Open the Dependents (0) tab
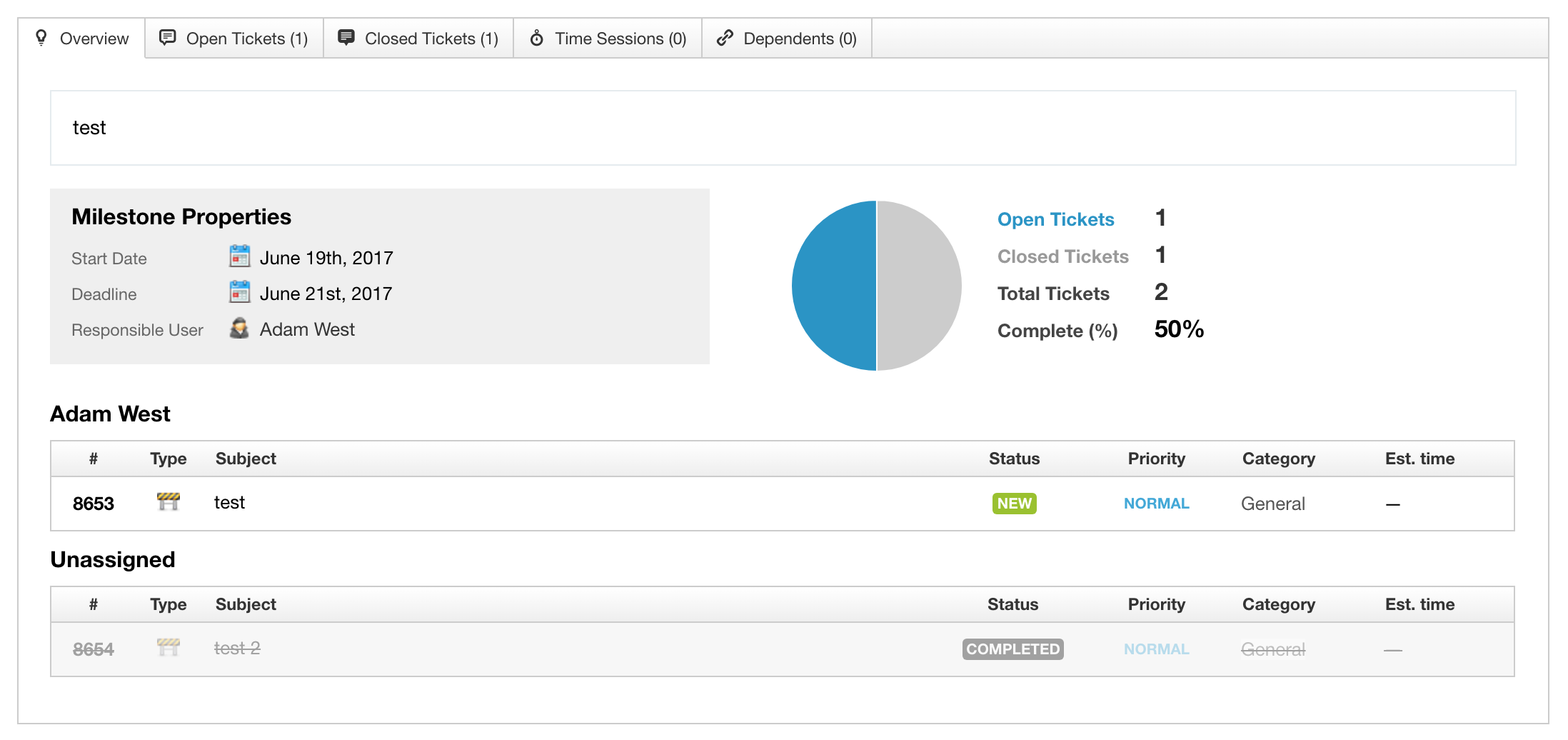Viewport: 1568px width, 740px height. pos(787,39)
